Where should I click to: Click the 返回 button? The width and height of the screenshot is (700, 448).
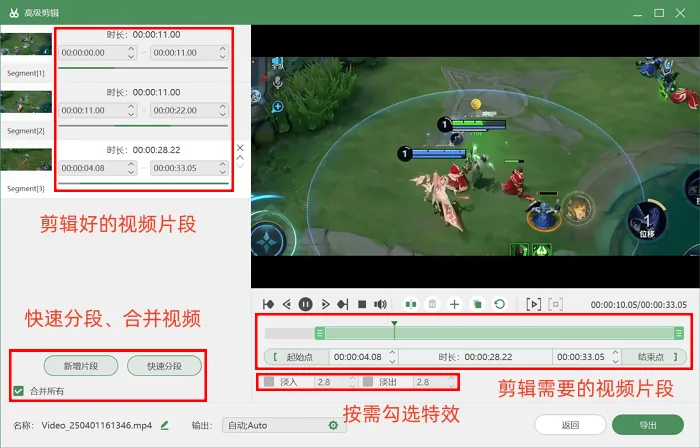pos(570,425)
